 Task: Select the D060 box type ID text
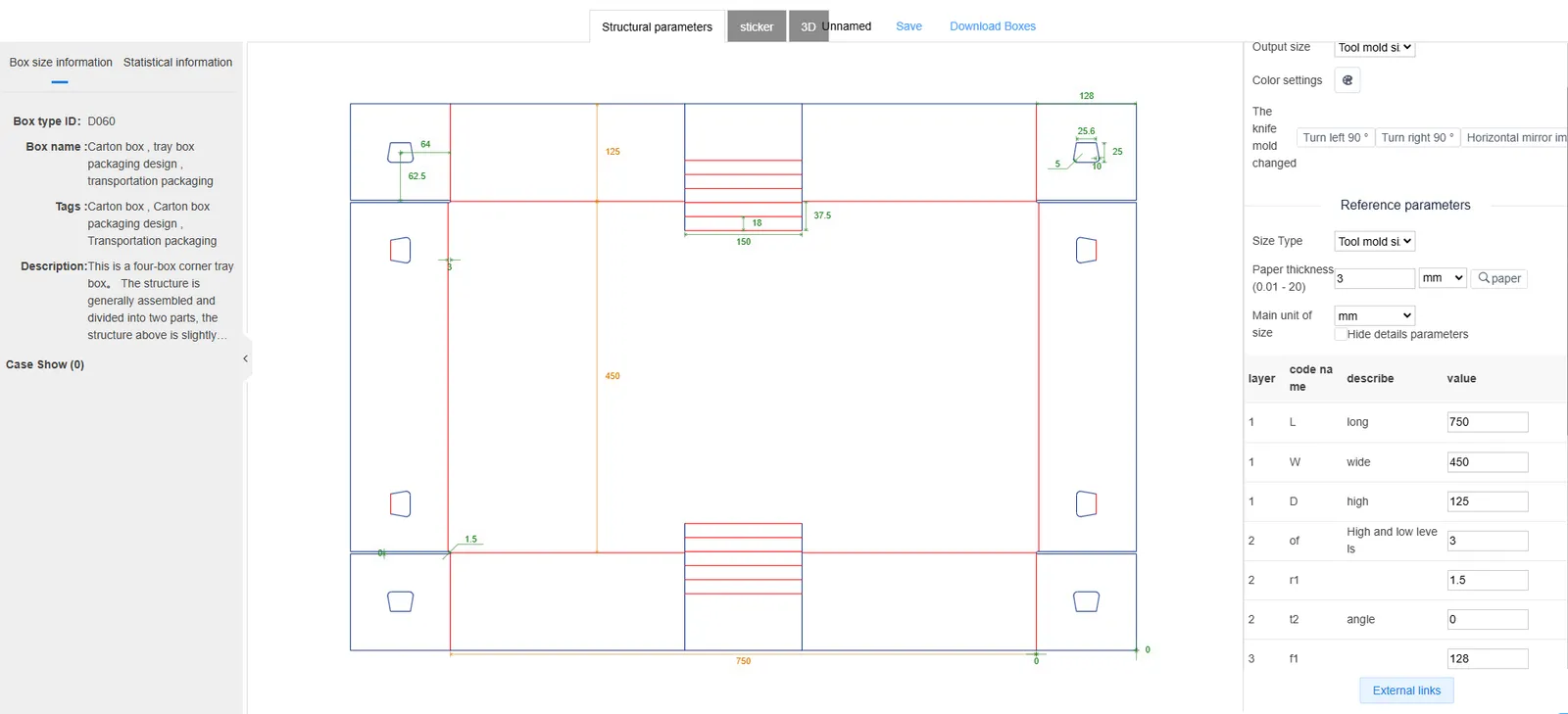point(101,121)
